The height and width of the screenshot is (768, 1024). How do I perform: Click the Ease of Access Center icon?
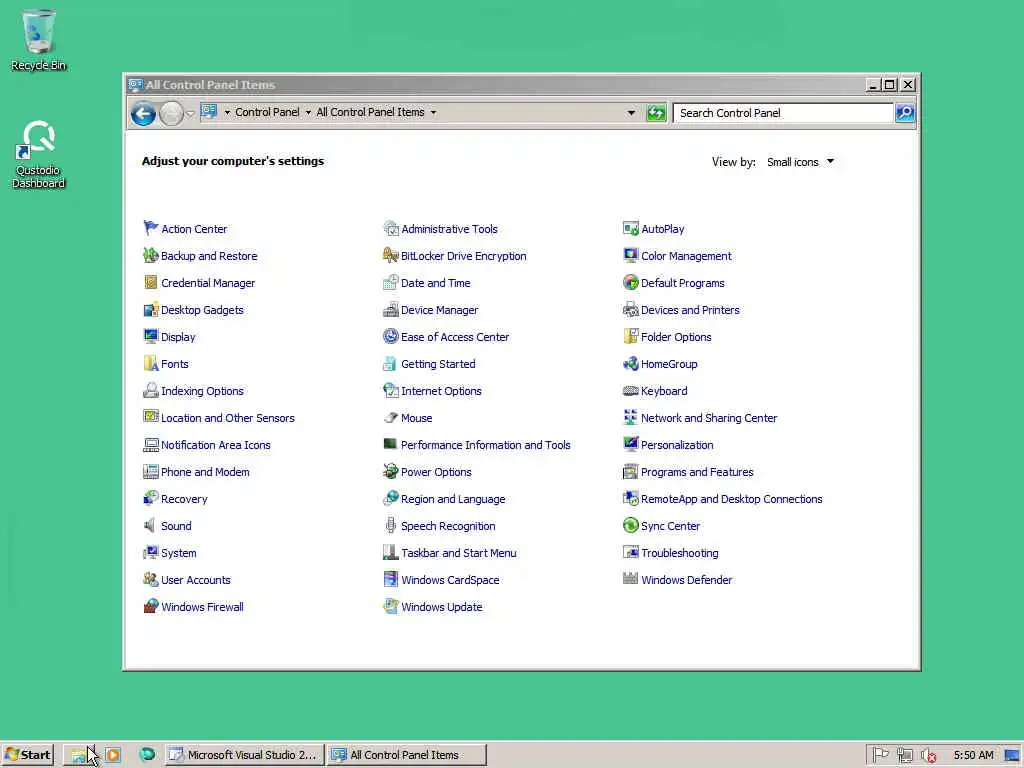pyautogui.click(x=391, y=336)
